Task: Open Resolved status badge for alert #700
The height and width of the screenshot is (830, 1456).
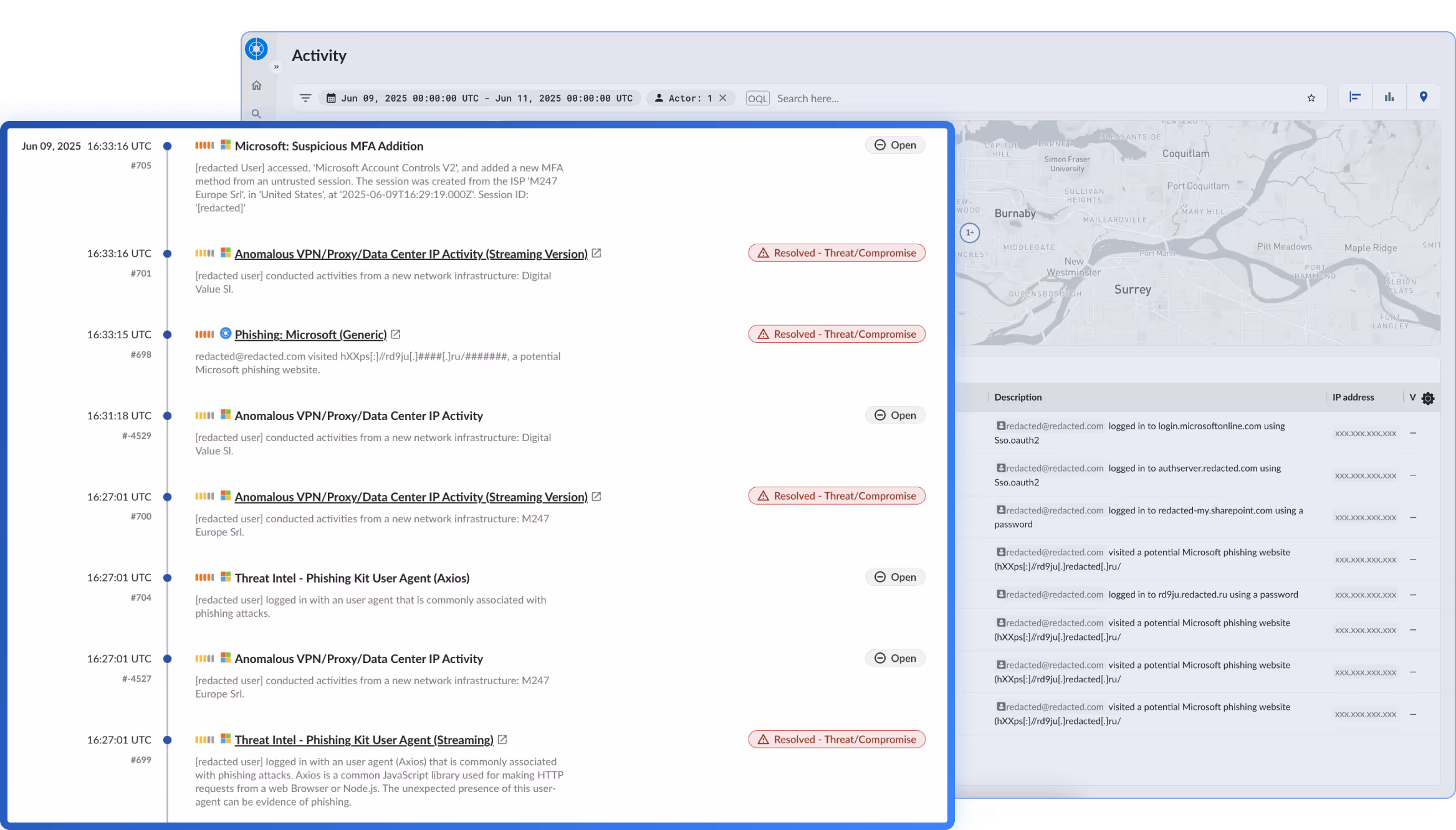Action: [x=836, y=496]
